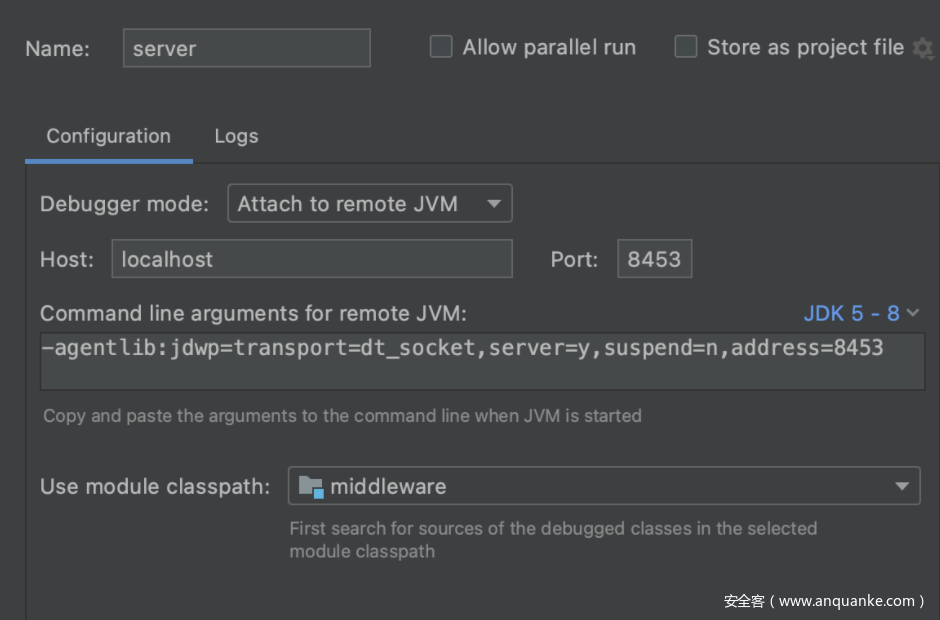Image resolution: width=940 pixels, height=620 pixels.
Task: Click the Port field showing 8453
Action: tap(654, 259)
